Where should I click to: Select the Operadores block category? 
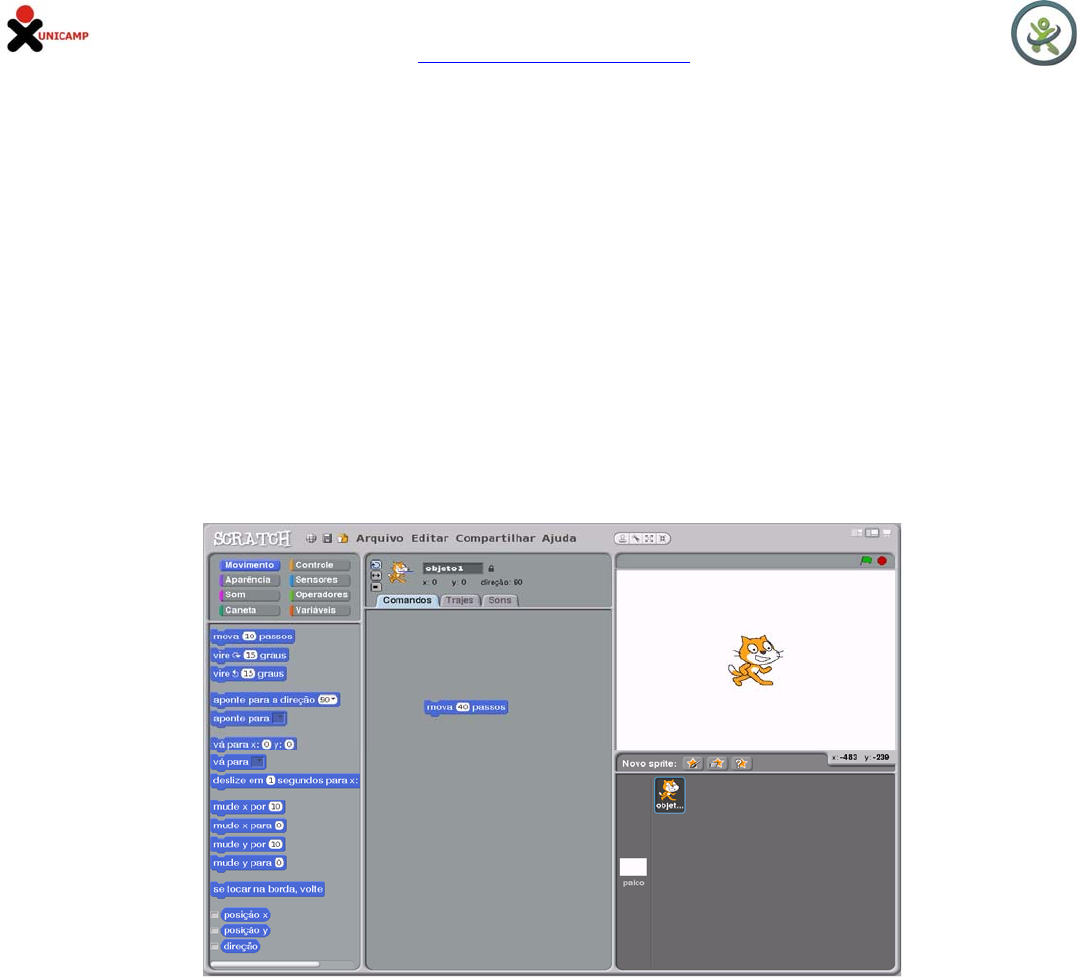click(x=320, y=596)
